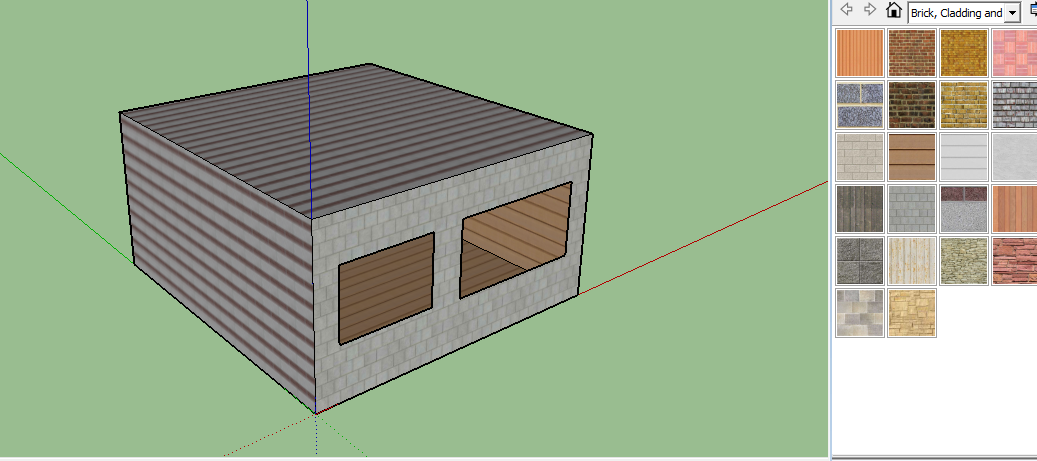This screenshot has height=461, width=1037.
Task: Select the whitewashed vertical planks swatch
Action: click(912, 261)
